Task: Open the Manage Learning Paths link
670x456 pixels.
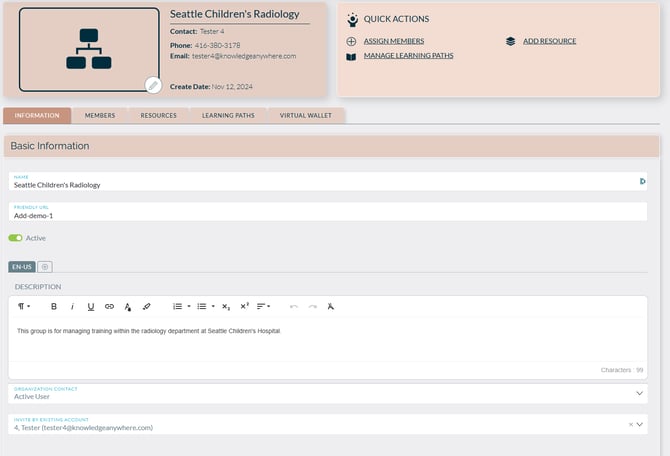Action: pyautogui.click(x=408, y=56)
